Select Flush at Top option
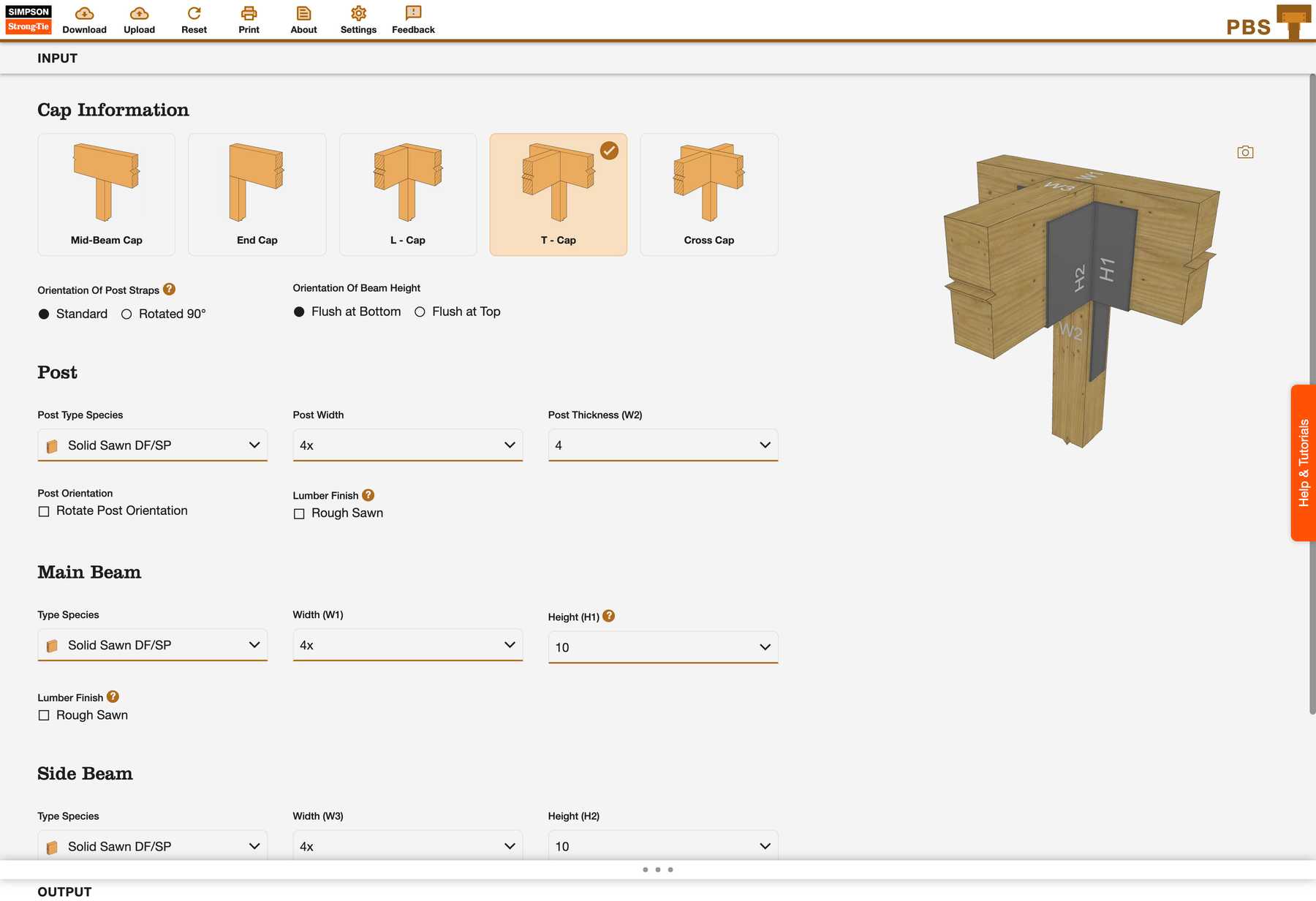 420,312
